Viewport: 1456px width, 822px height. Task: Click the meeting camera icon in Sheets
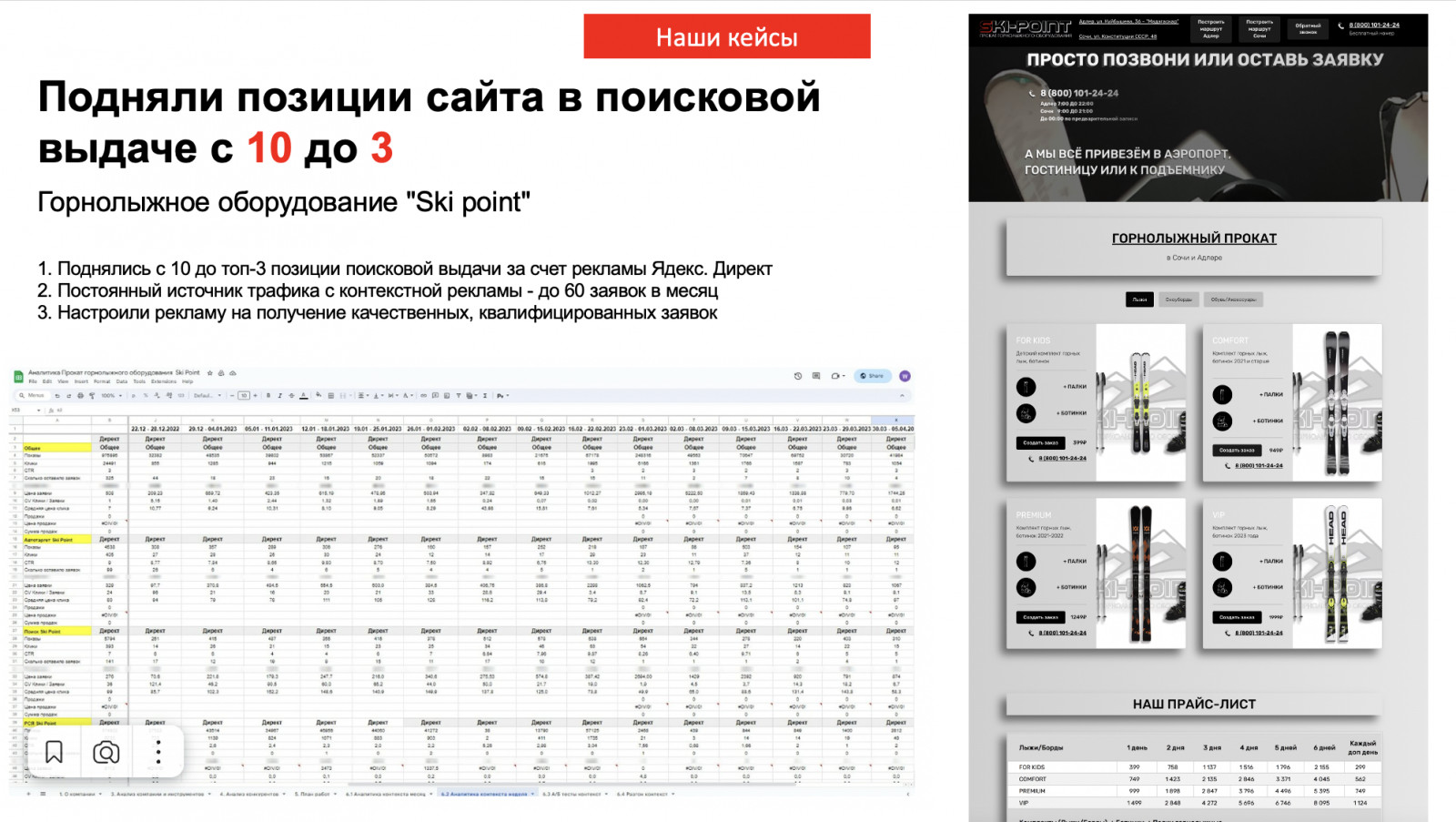click(x=835, y=376)
